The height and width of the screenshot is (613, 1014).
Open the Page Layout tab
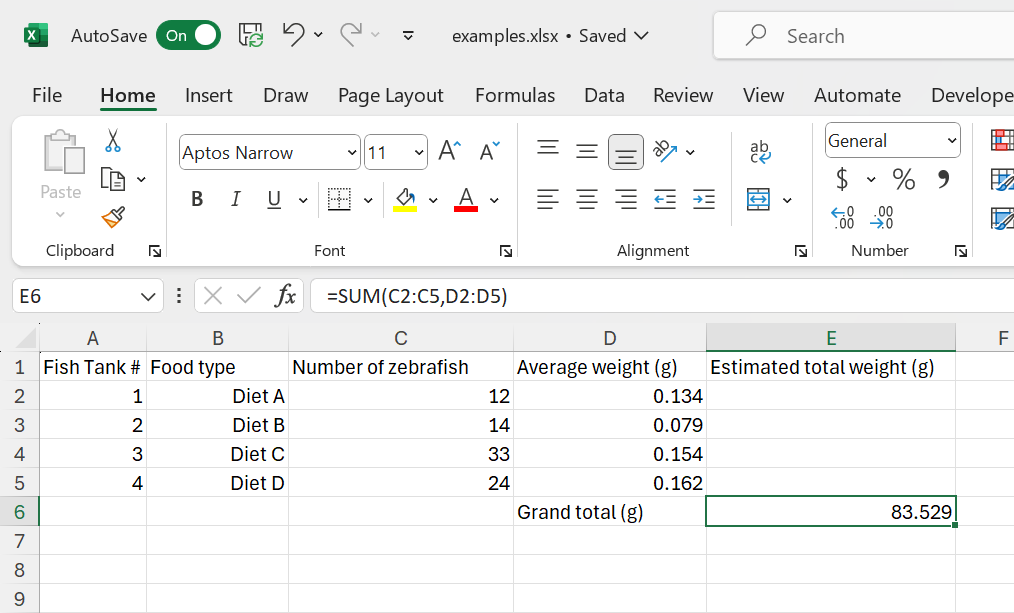(390, 95)
